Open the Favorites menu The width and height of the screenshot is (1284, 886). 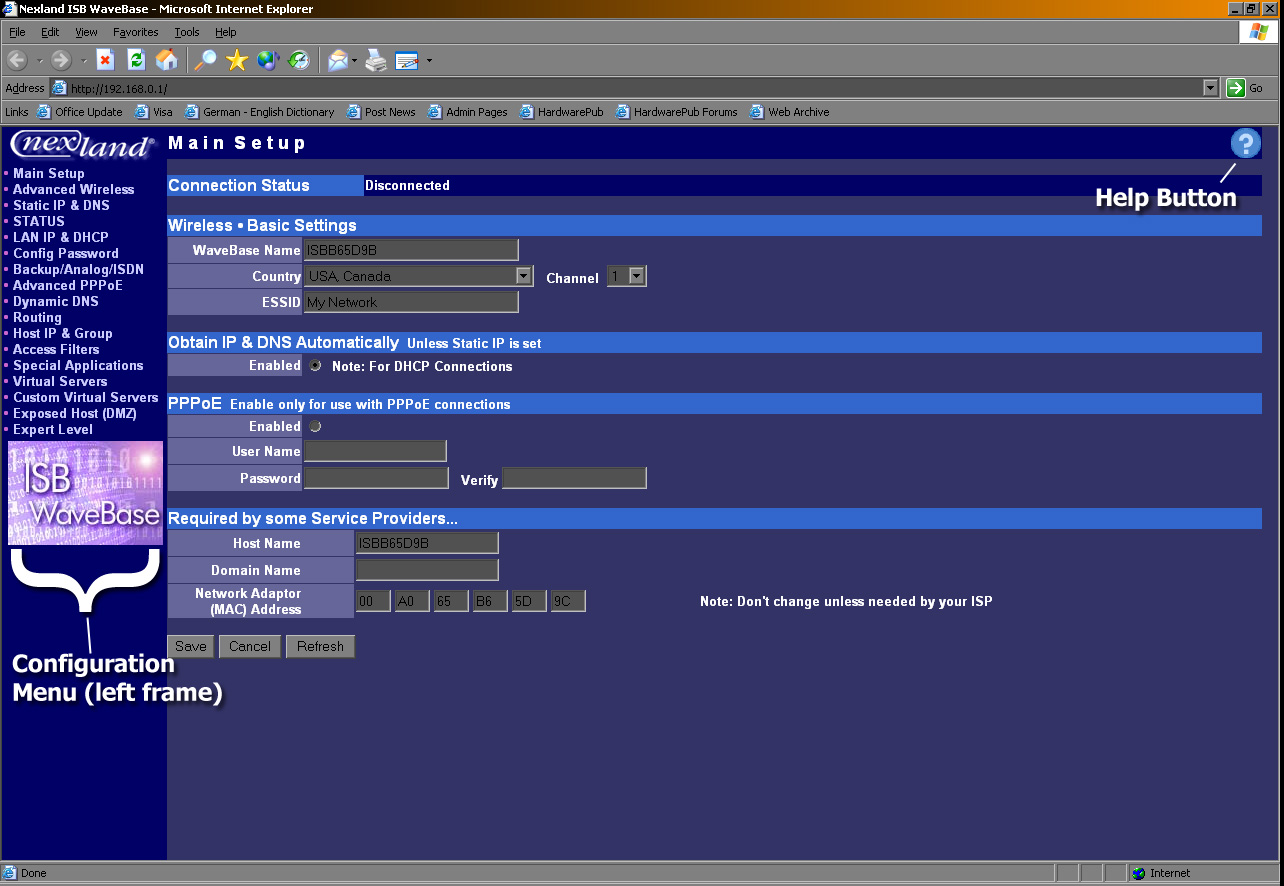[135, 32]
